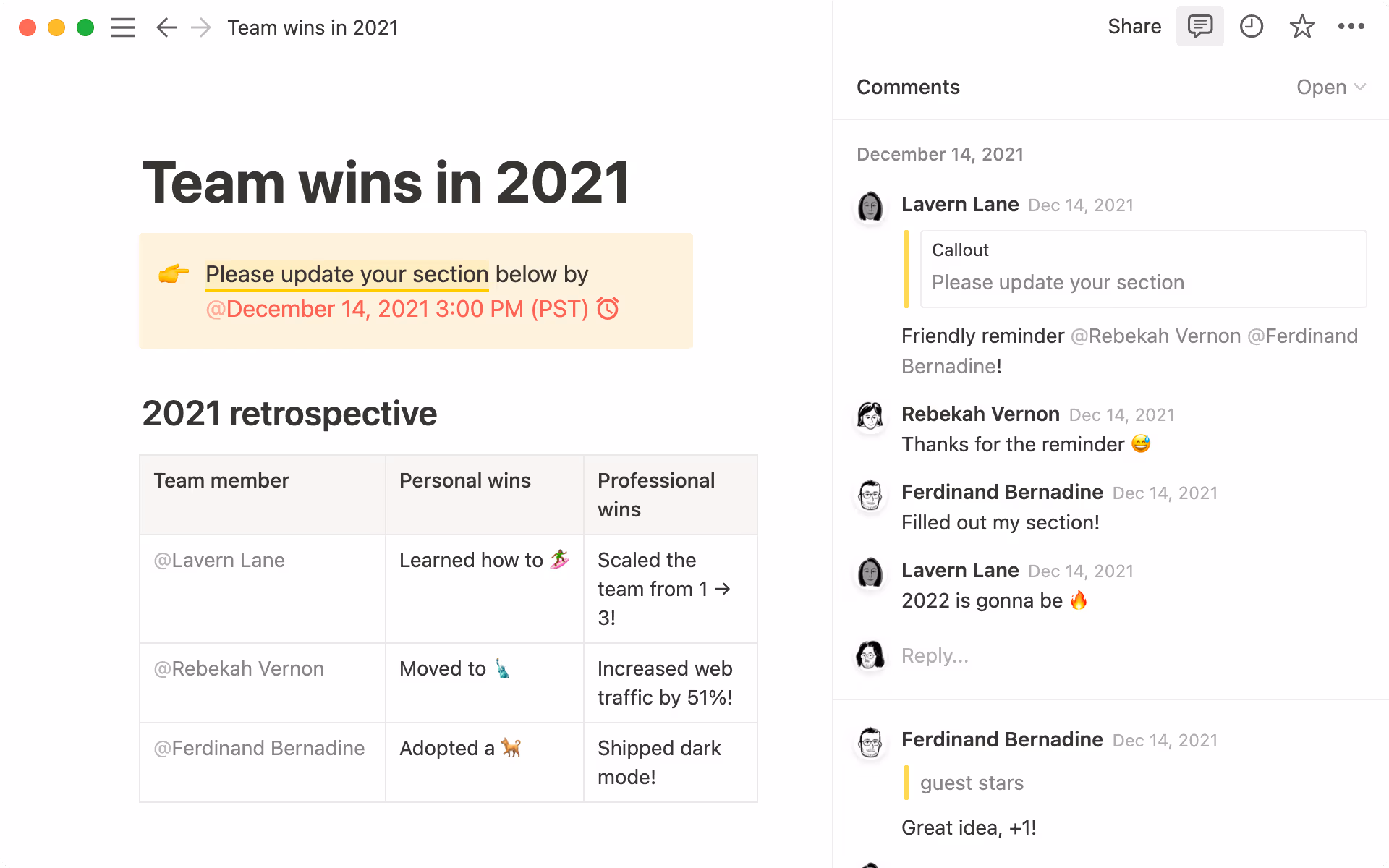The height and width of the screenshot is (868, 1389).
Task: Click the pointing hand callout emoji
Action: tap(174, 274)
